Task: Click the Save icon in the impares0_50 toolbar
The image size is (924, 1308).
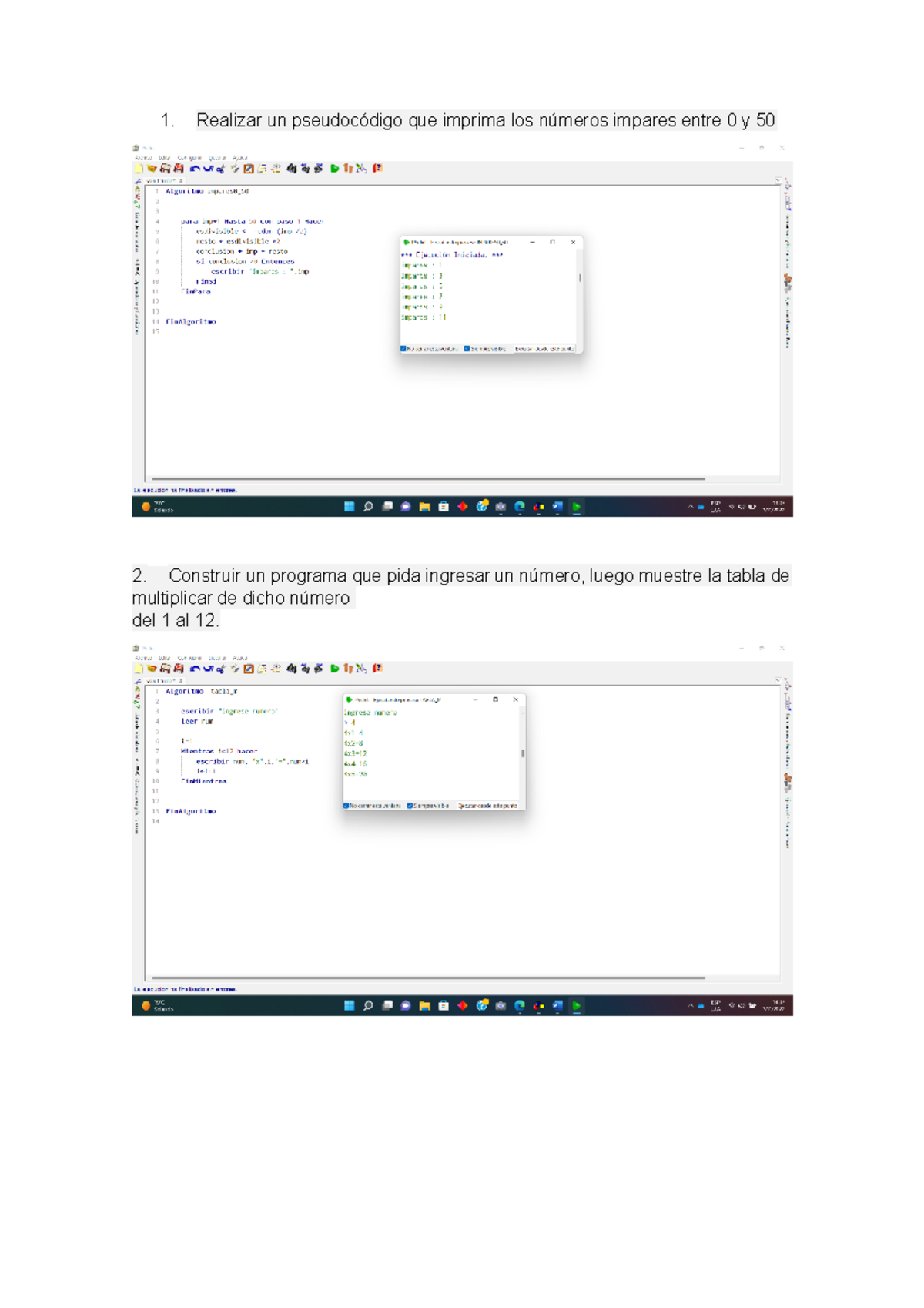Action: pyautogui.click(x=165, y=169)
